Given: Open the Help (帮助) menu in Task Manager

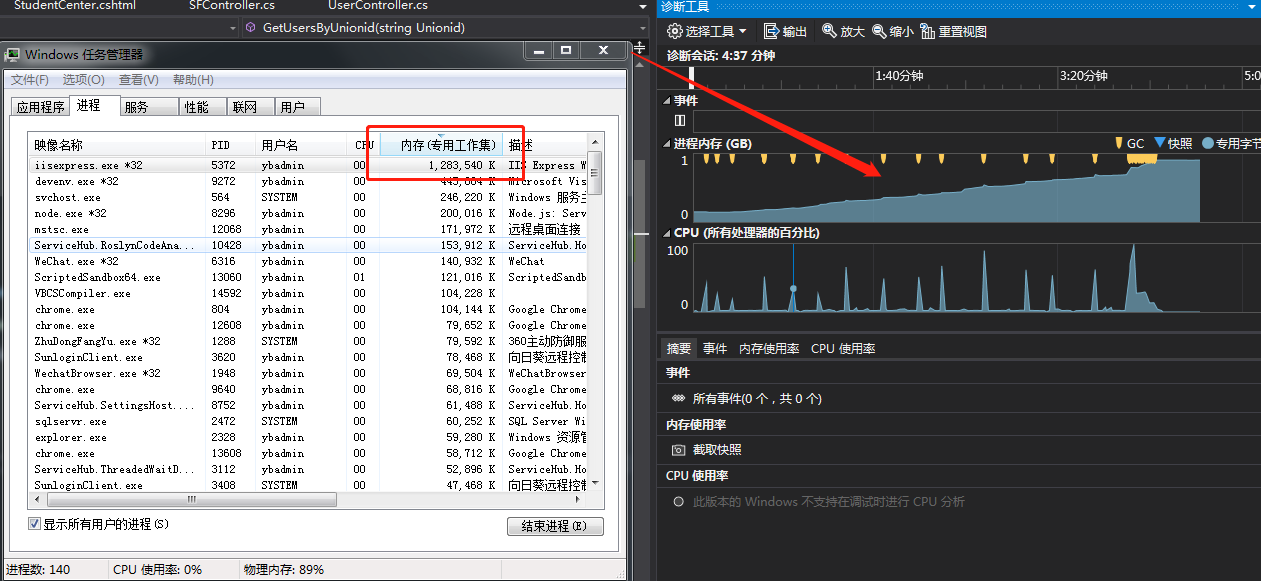Looking at the screenshot, I should pos(193,80).
